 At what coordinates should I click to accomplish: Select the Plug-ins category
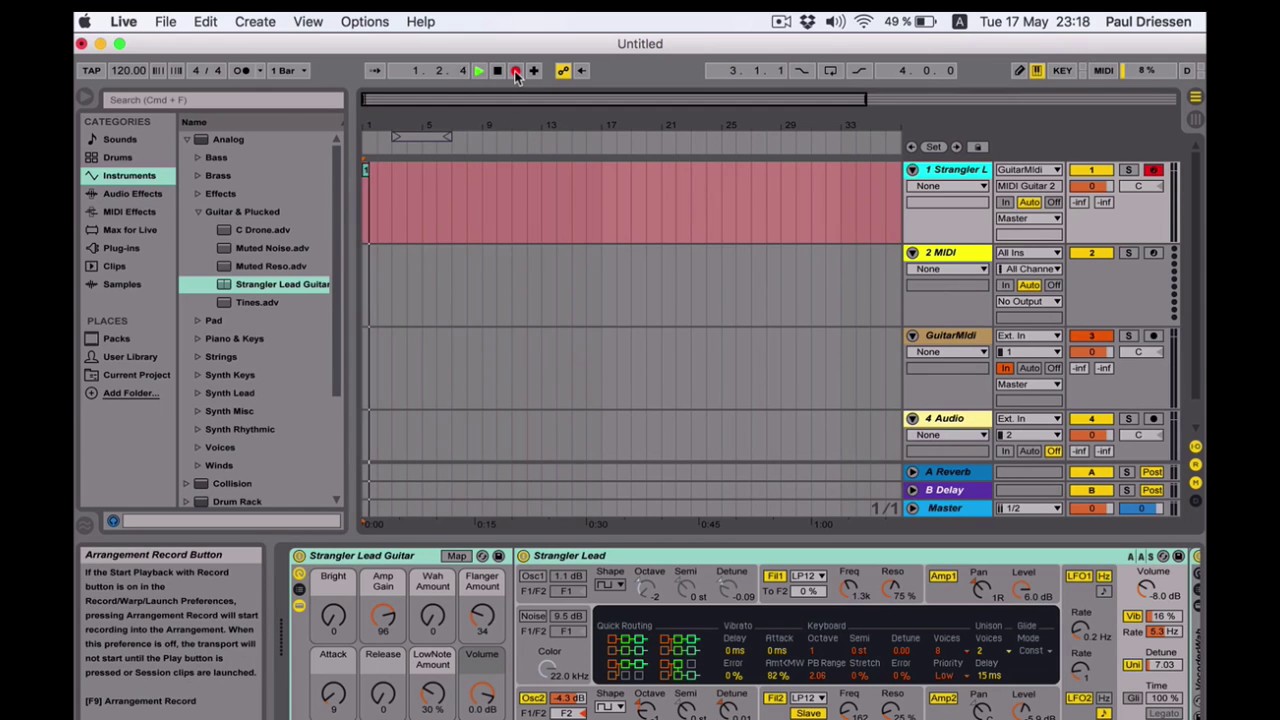[121, 248]
